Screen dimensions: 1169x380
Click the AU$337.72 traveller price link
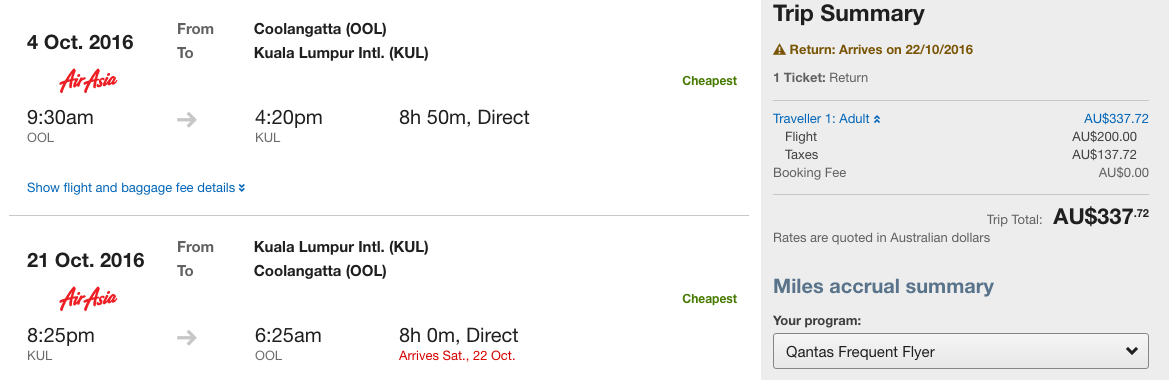coord(1116,118)
